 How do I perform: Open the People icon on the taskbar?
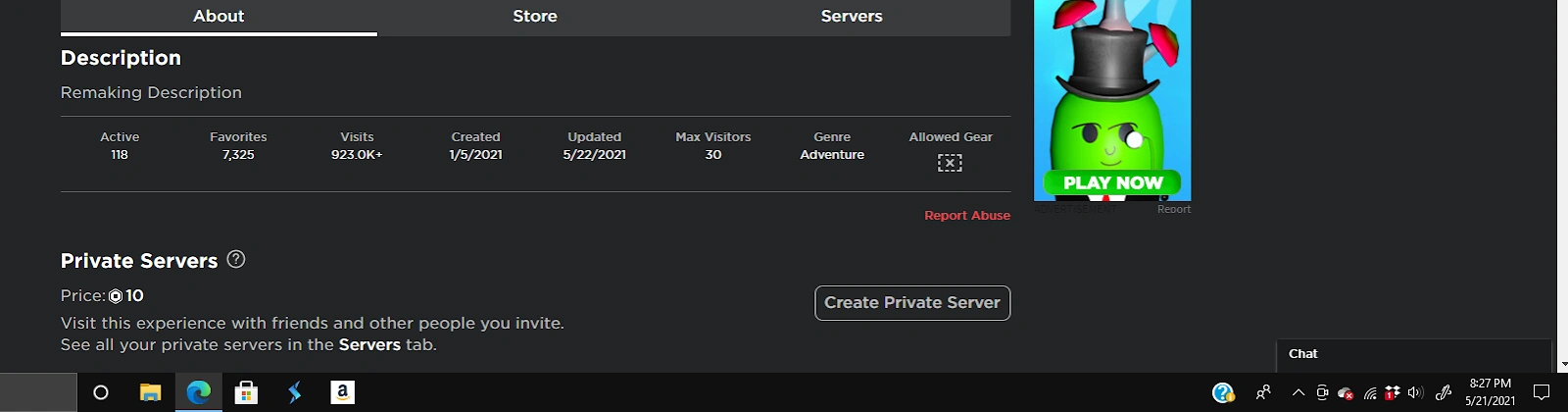coord(1263,393)
